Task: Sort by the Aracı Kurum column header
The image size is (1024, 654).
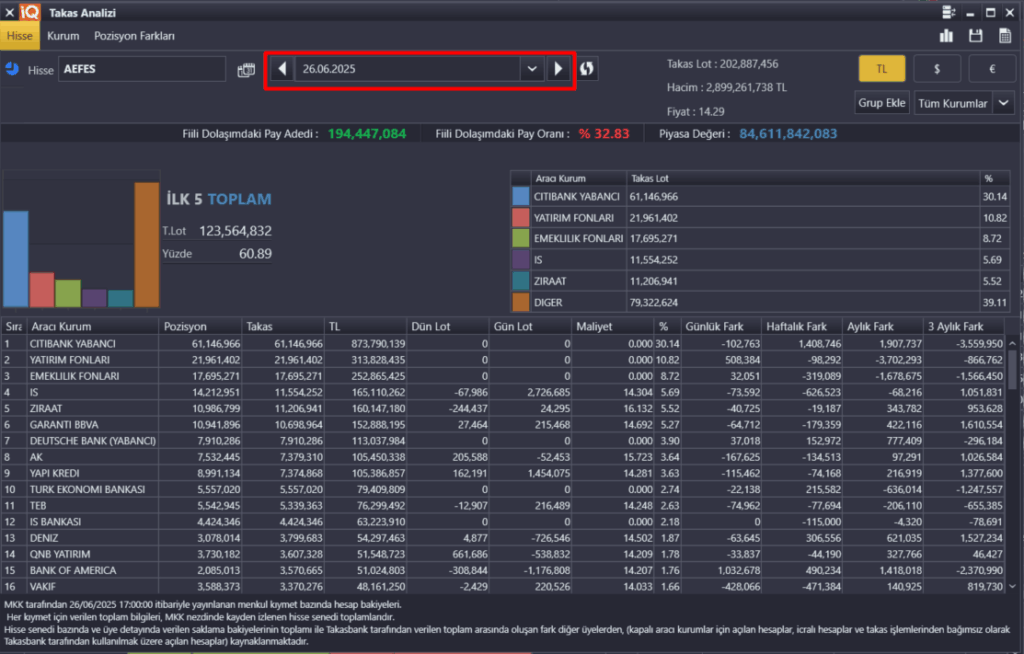Action: [x=93, y=326]
